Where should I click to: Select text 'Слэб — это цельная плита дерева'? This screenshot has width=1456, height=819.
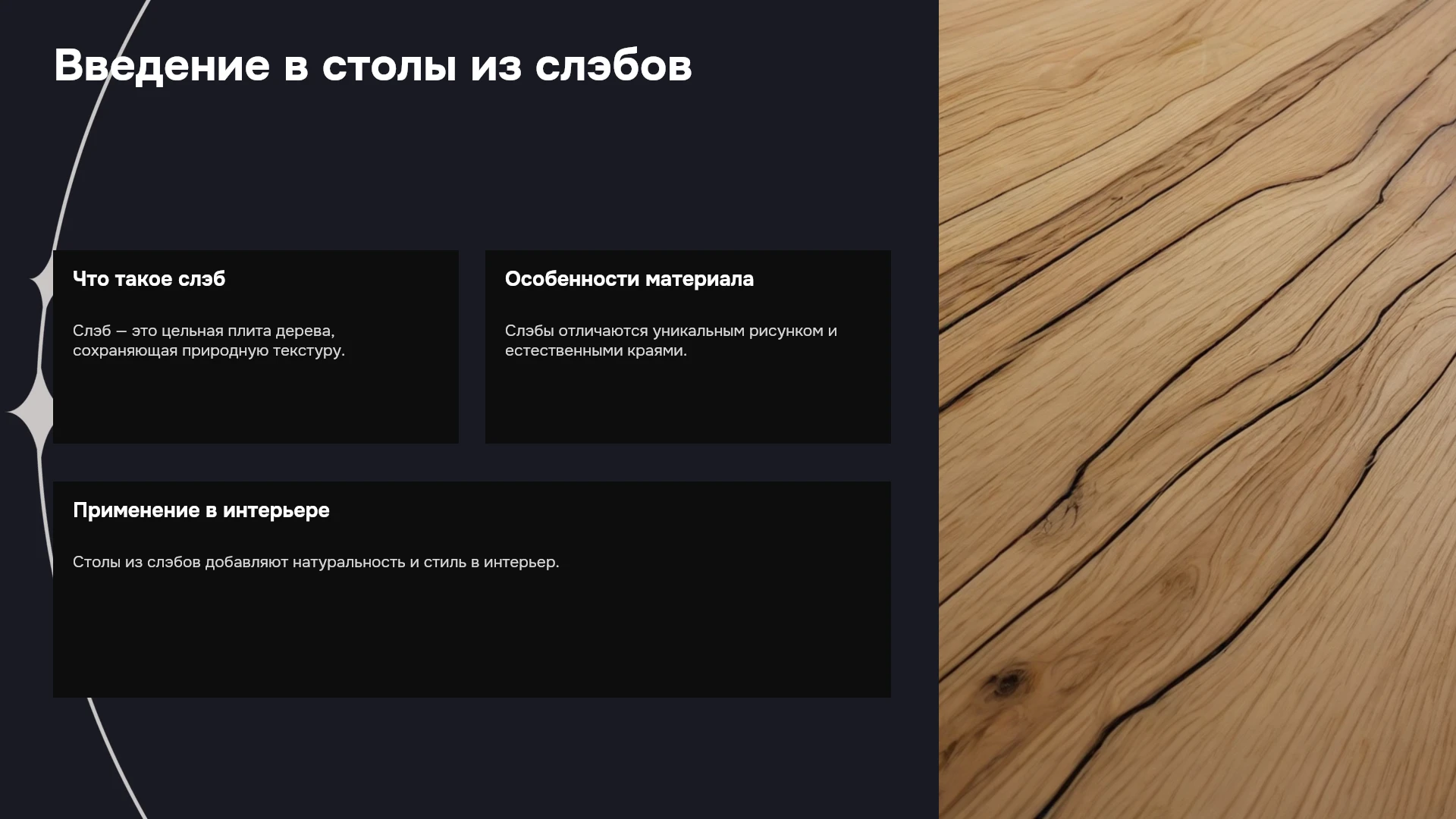[x=203, y=331]
